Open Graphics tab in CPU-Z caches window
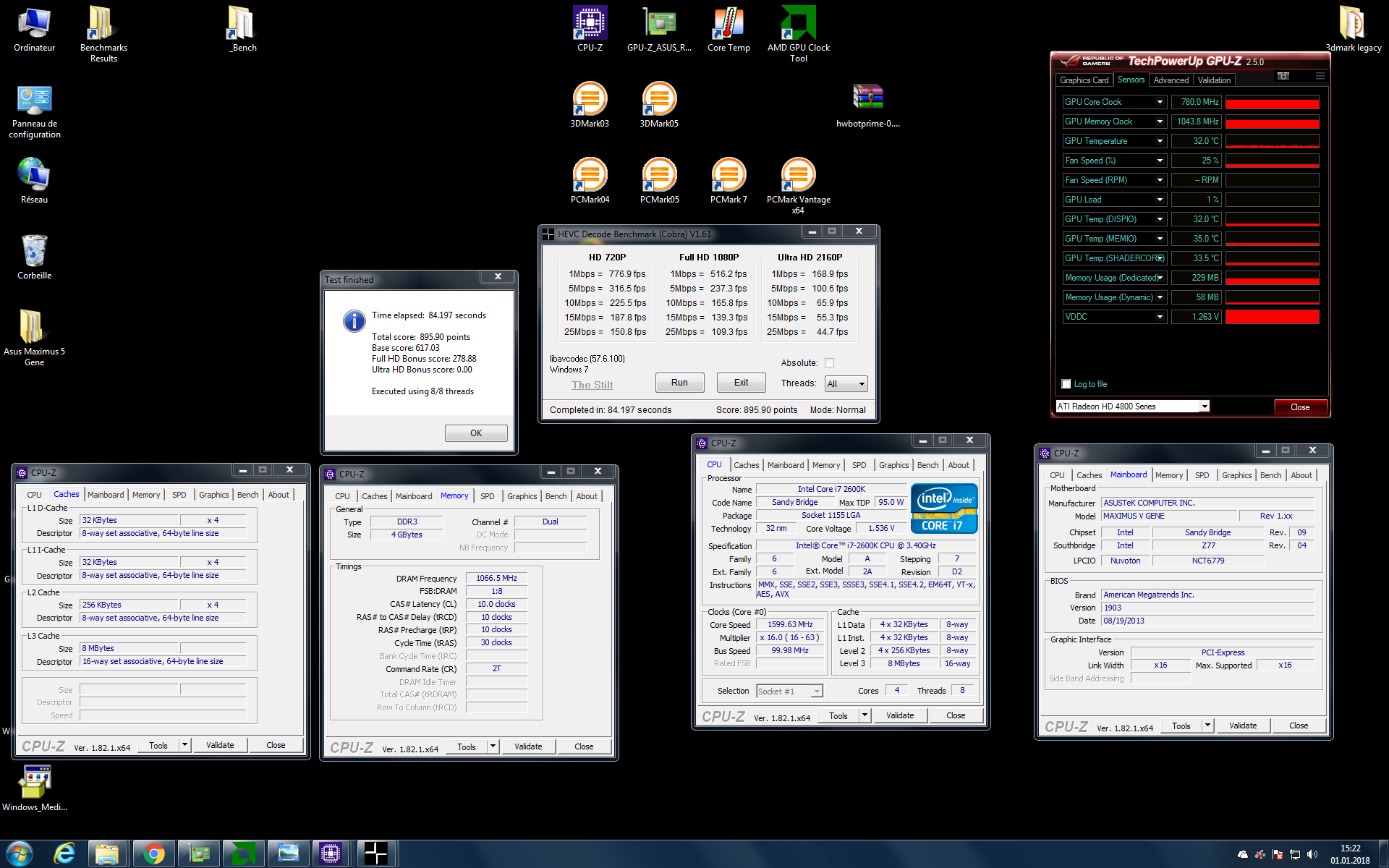This screenshot has height=868, width=1389. click(213, 495)
